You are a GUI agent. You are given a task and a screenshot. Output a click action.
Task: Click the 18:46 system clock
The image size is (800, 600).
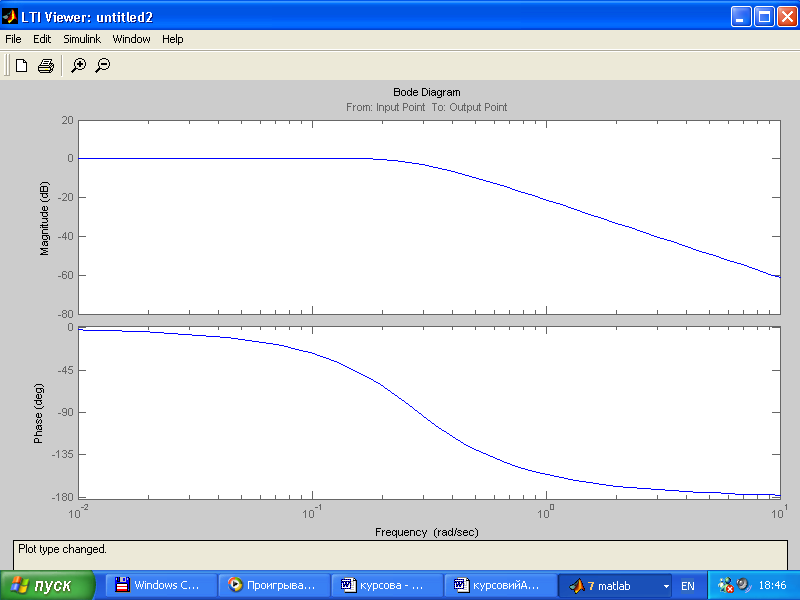pos(772,585)
